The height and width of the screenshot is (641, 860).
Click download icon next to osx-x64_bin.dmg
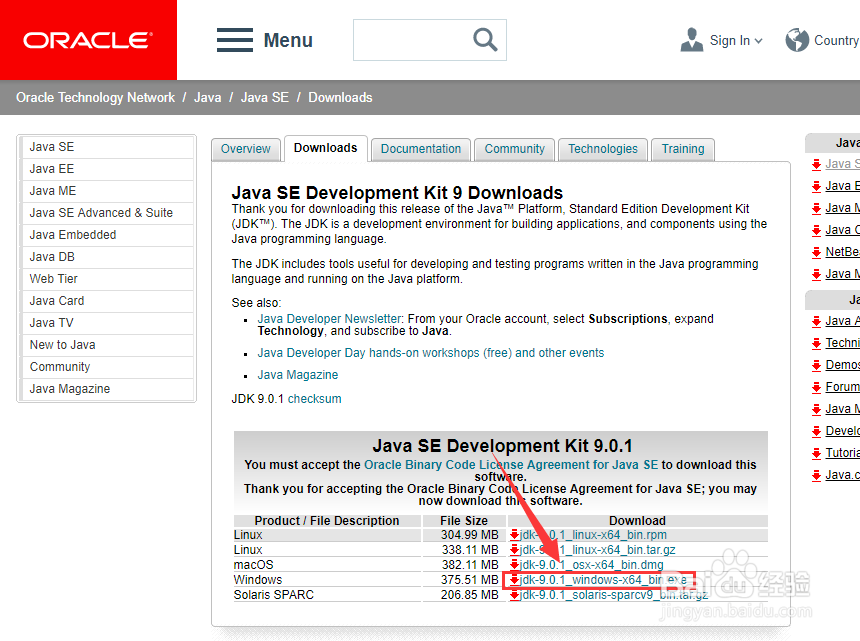[514, 564]
